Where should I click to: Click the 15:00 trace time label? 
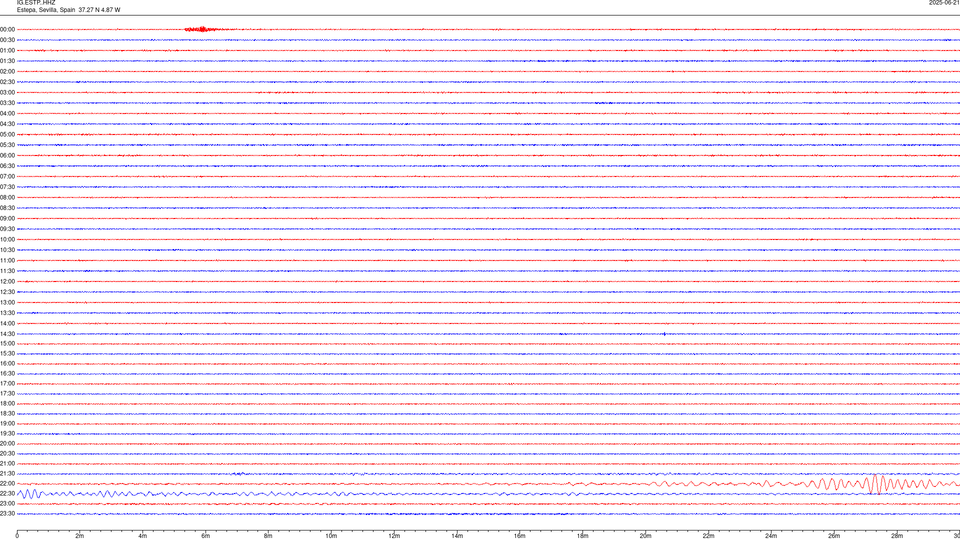7,344
